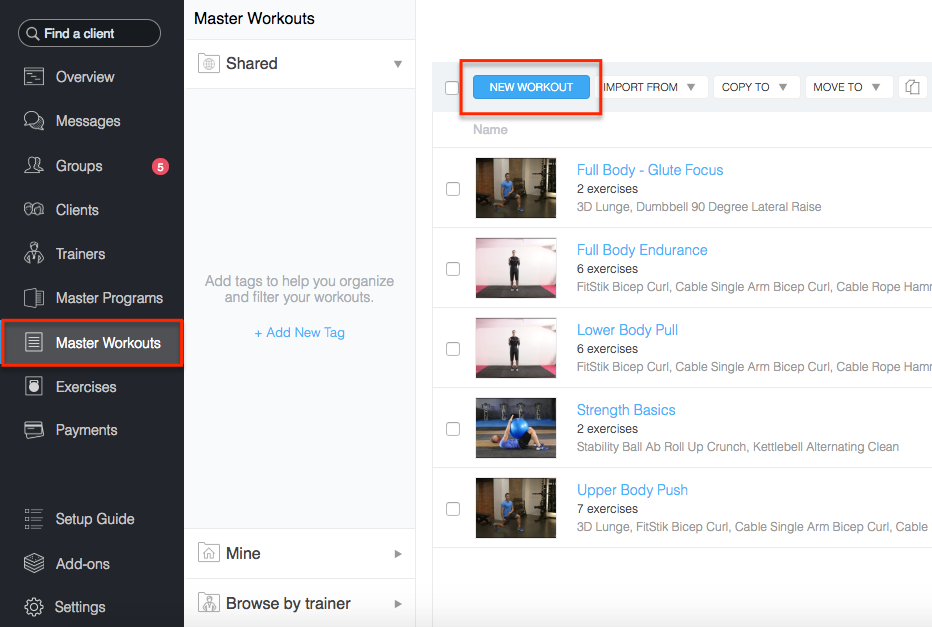
Task: Click the Master Programs book icon
Action: click(x=34, y=298)
